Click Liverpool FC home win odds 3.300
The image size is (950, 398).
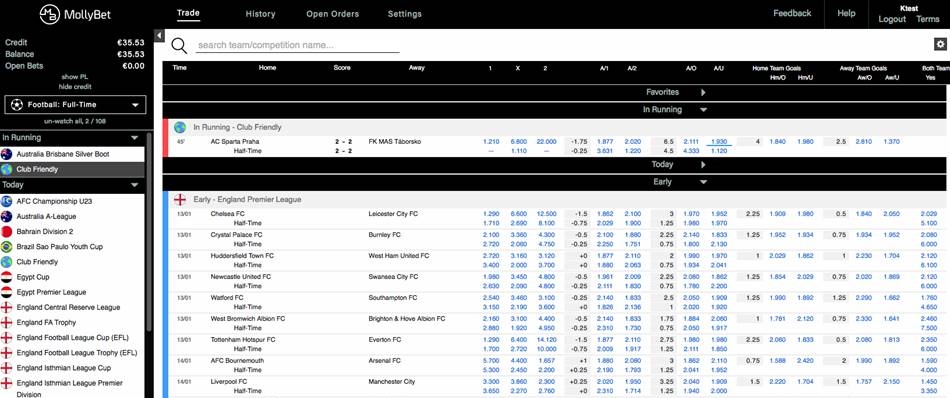[x=490, y=382]
